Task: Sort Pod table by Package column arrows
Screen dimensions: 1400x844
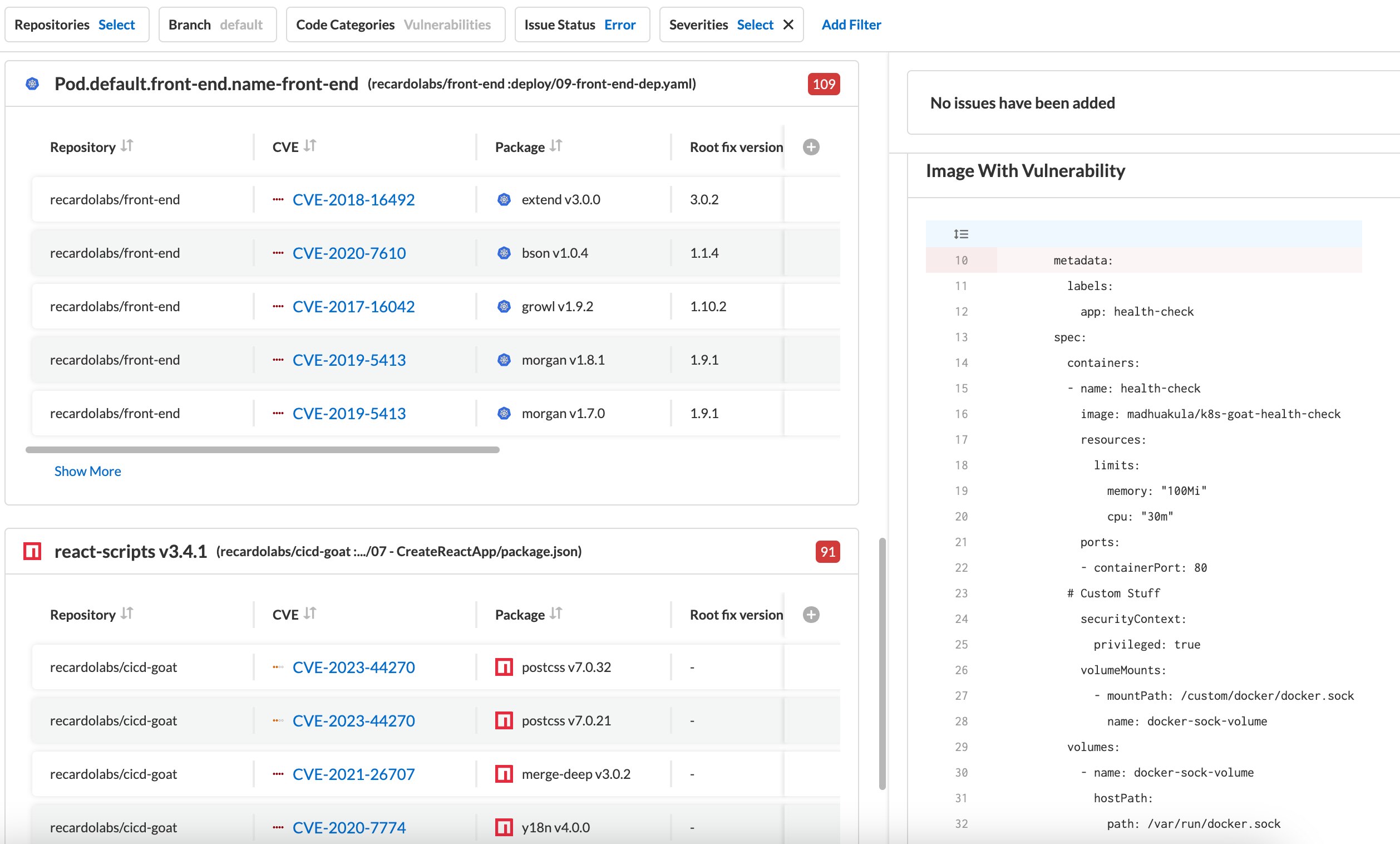Action: pos(556,146)
